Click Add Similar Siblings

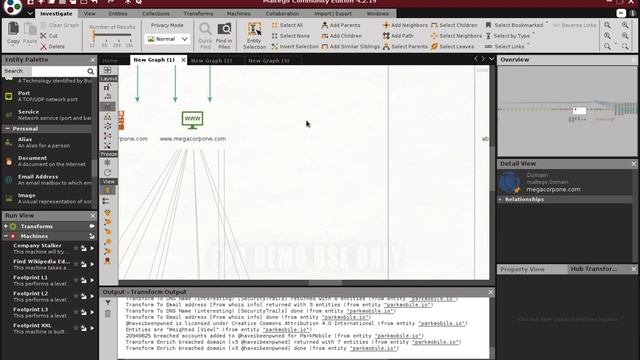pos(351,47)
